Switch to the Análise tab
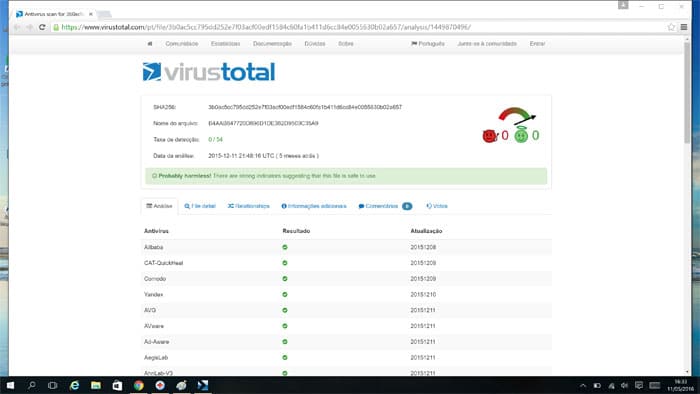Image resolution: width=700 pixels, height=394 pixels. [159, 206]
